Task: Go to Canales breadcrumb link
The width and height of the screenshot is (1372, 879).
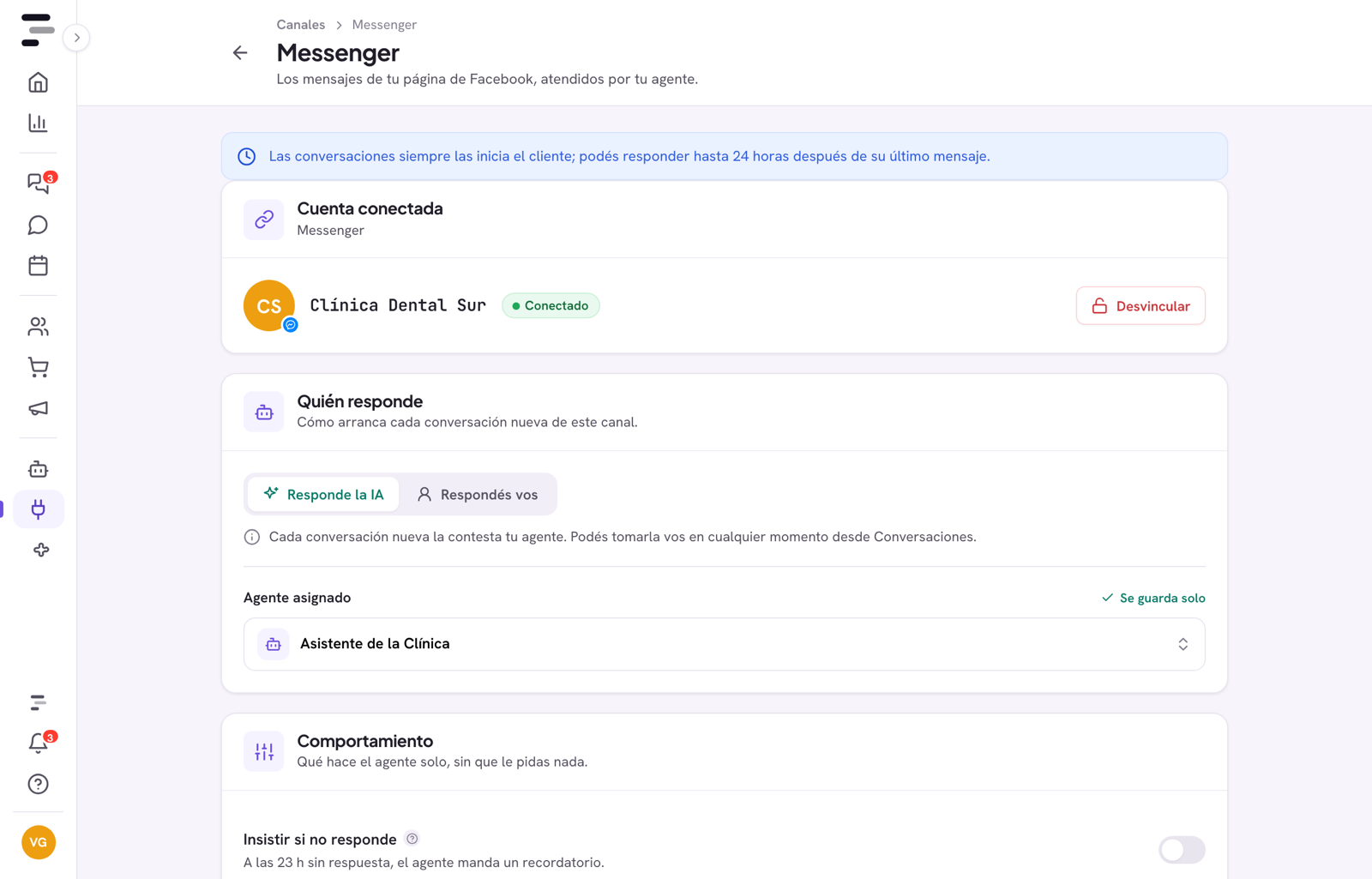Action: 301,25
